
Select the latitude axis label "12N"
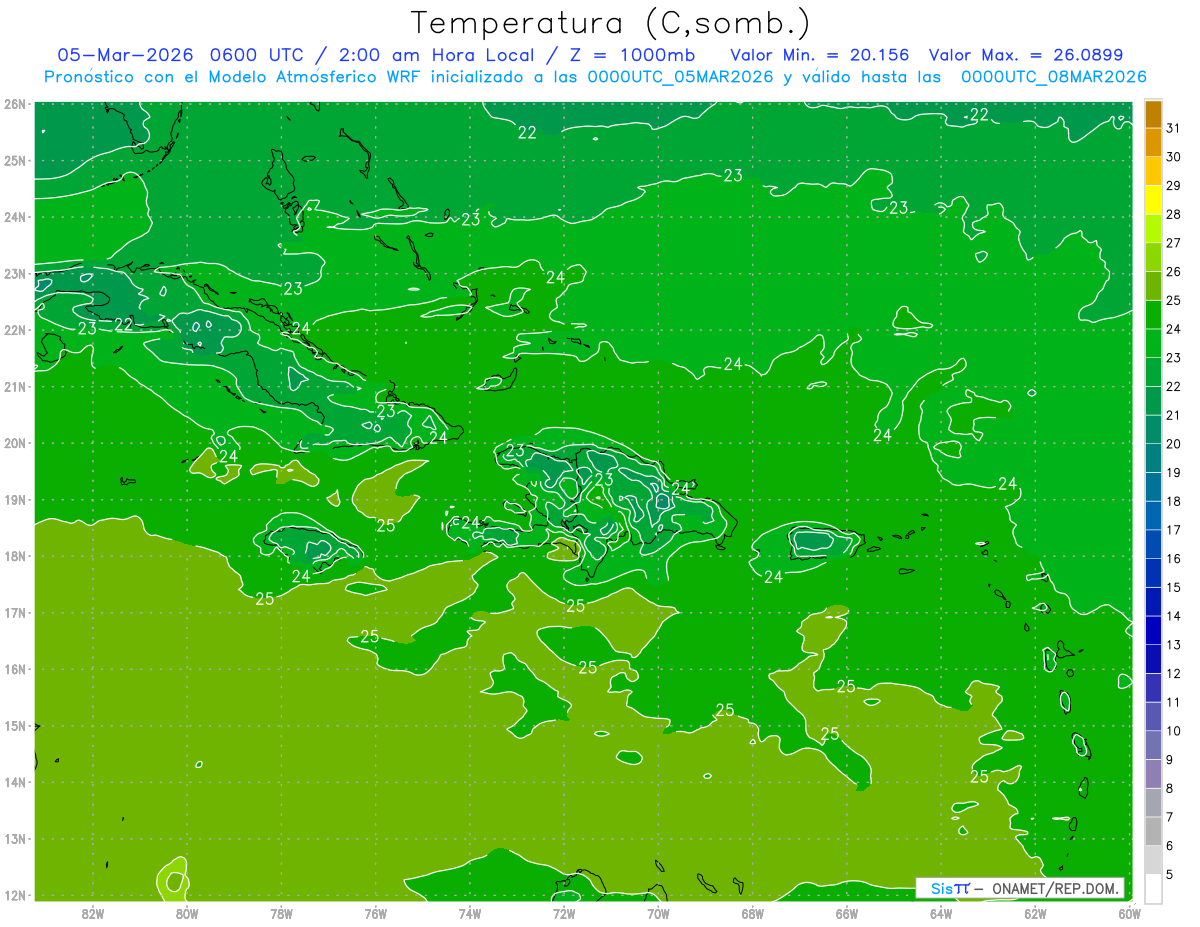click(x=15, y=895)
